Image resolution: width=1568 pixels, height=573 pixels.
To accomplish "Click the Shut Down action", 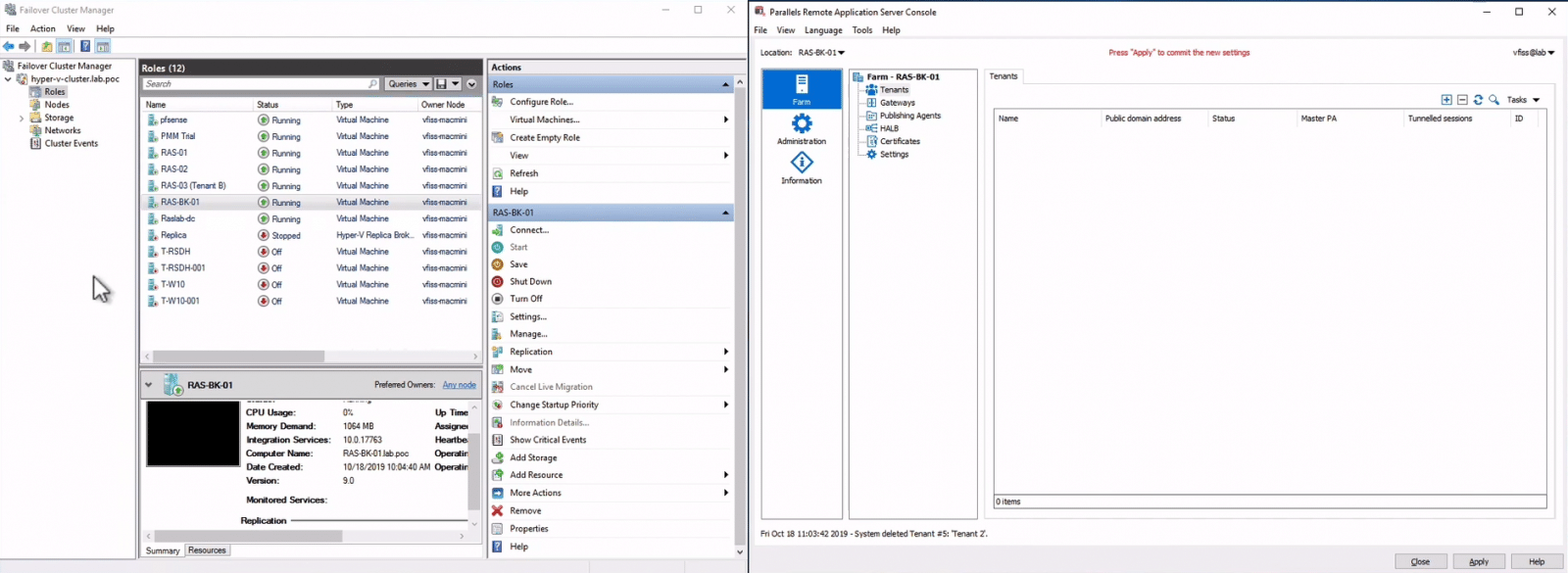I will click(530, 281).
